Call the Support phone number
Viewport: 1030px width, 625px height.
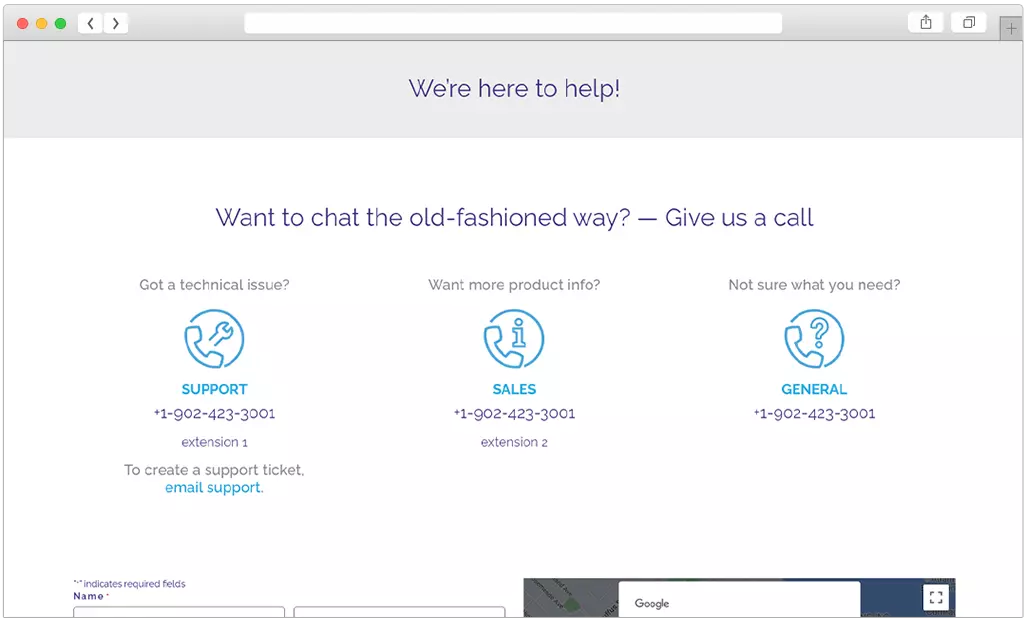pyautogui.click(x=214, y=413)
